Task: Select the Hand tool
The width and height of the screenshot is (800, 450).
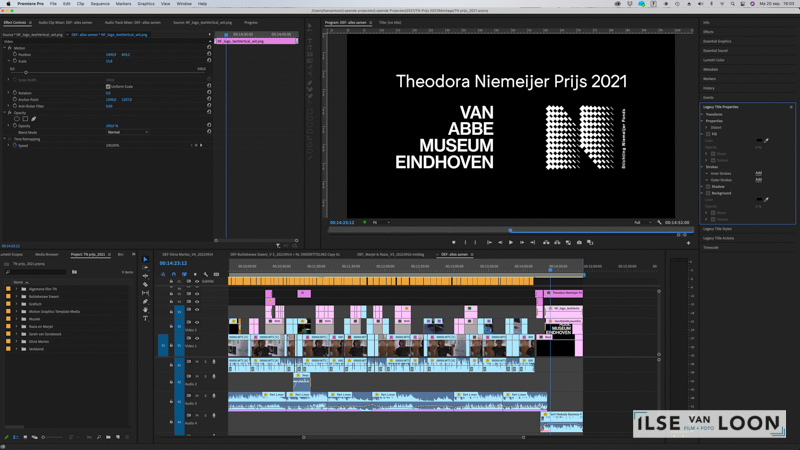Action: pyautogui.click(x=145, y=310)
